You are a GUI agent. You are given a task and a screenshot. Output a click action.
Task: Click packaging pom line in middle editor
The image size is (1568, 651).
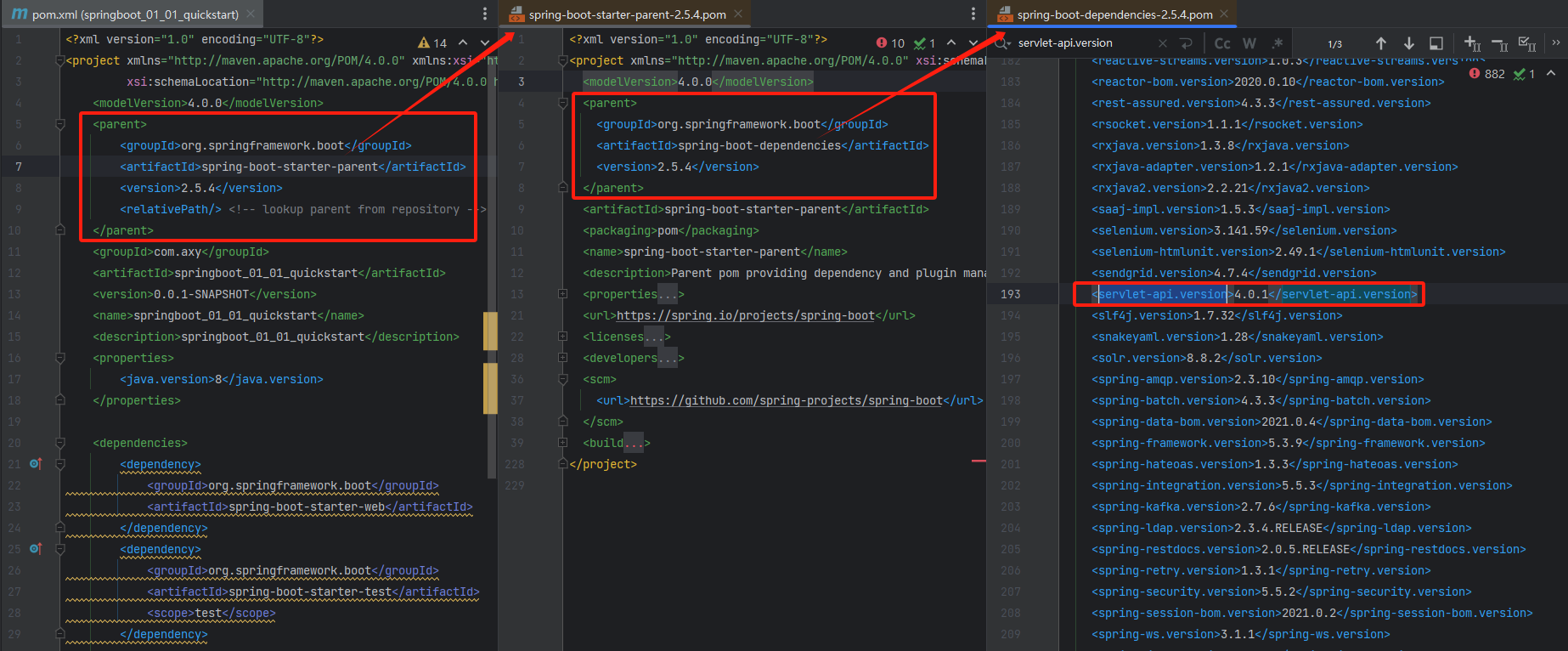[x=671, y=230]
